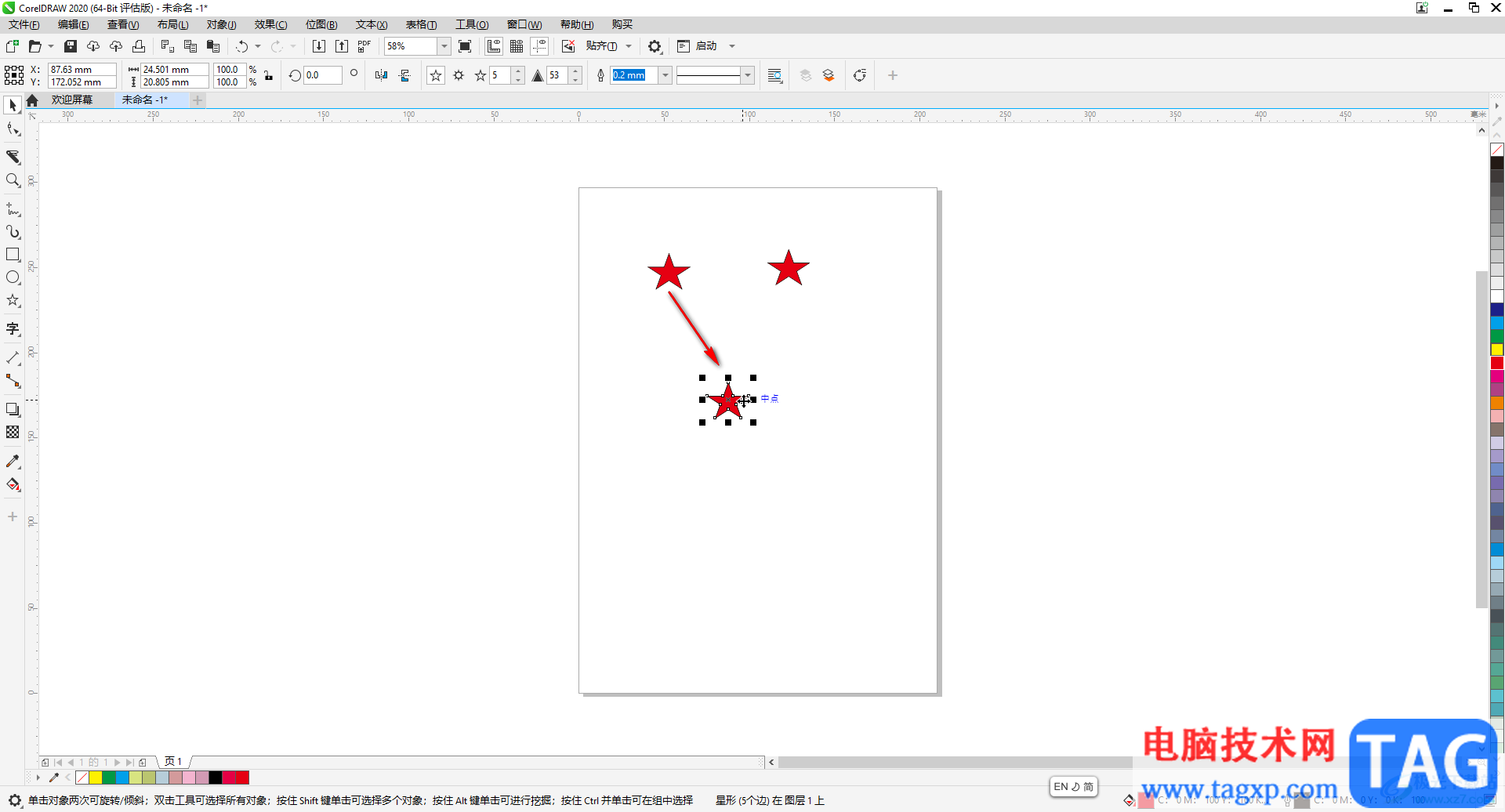Select the Connector tool
This screenshot has height=812, width=1505.
click(x=13, y=381)
